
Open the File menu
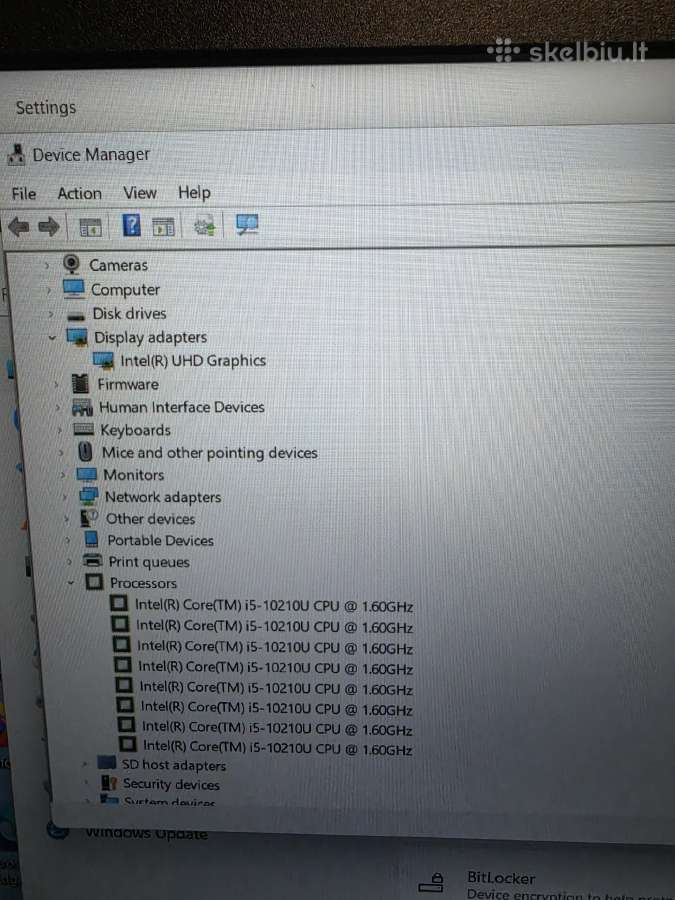24,194
